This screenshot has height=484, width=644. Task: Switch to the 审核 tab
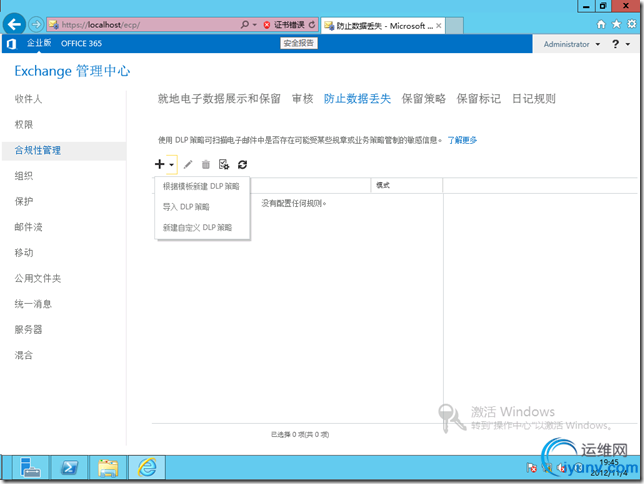tap(303, 99)
